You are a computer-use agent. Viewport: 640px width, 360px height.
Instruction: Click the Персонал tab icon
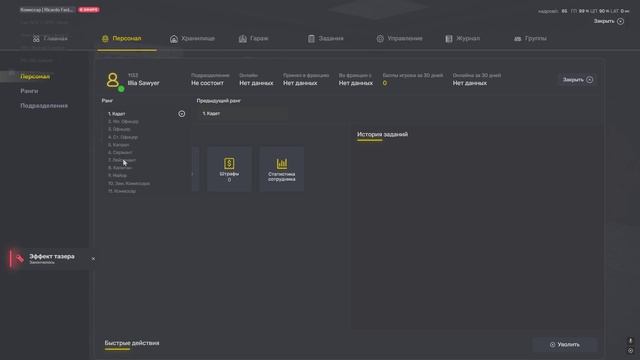pyautogui.click(x=105, y=38)
